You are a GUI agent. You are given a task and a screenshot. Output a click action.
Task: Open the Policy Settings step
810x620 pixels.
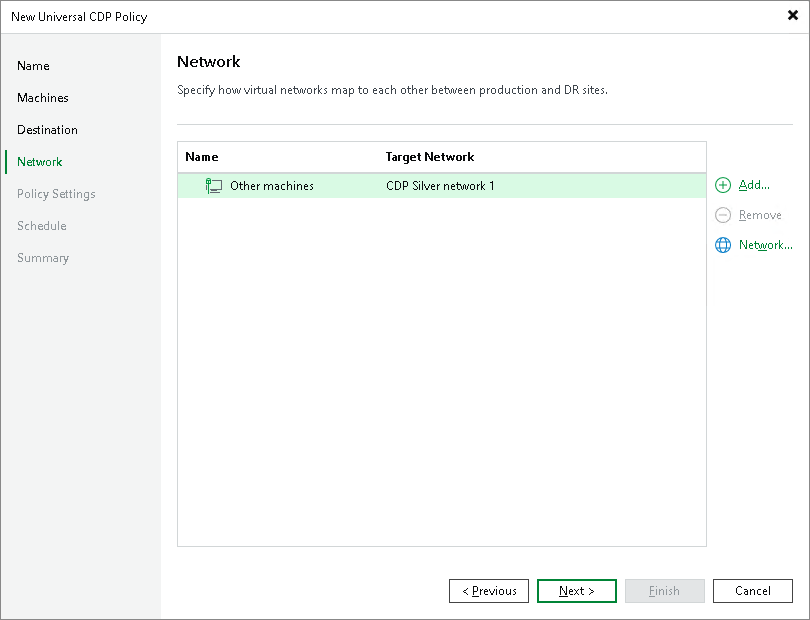click(x=56, y=193)
